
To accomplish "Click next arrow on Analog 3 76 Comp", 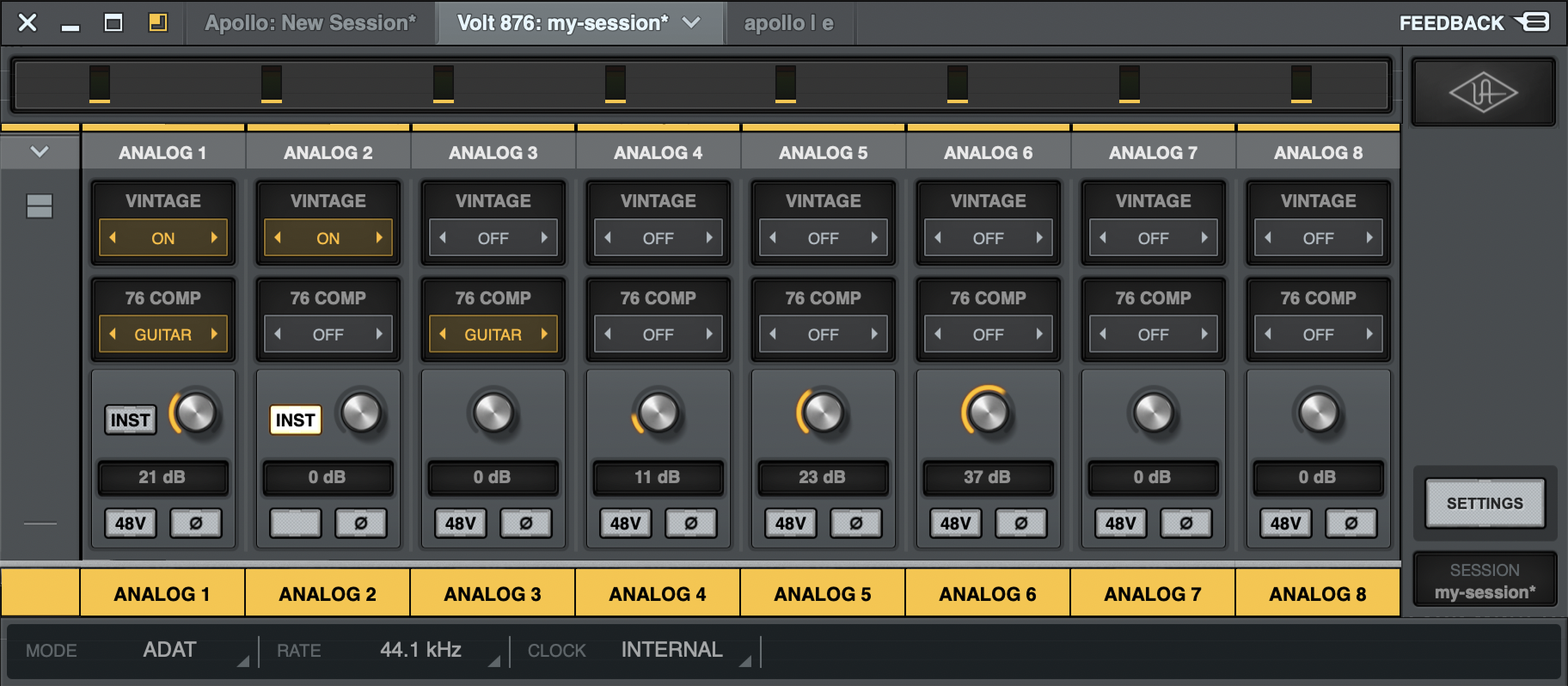I will pyautogui.click(x=544, y=334).
